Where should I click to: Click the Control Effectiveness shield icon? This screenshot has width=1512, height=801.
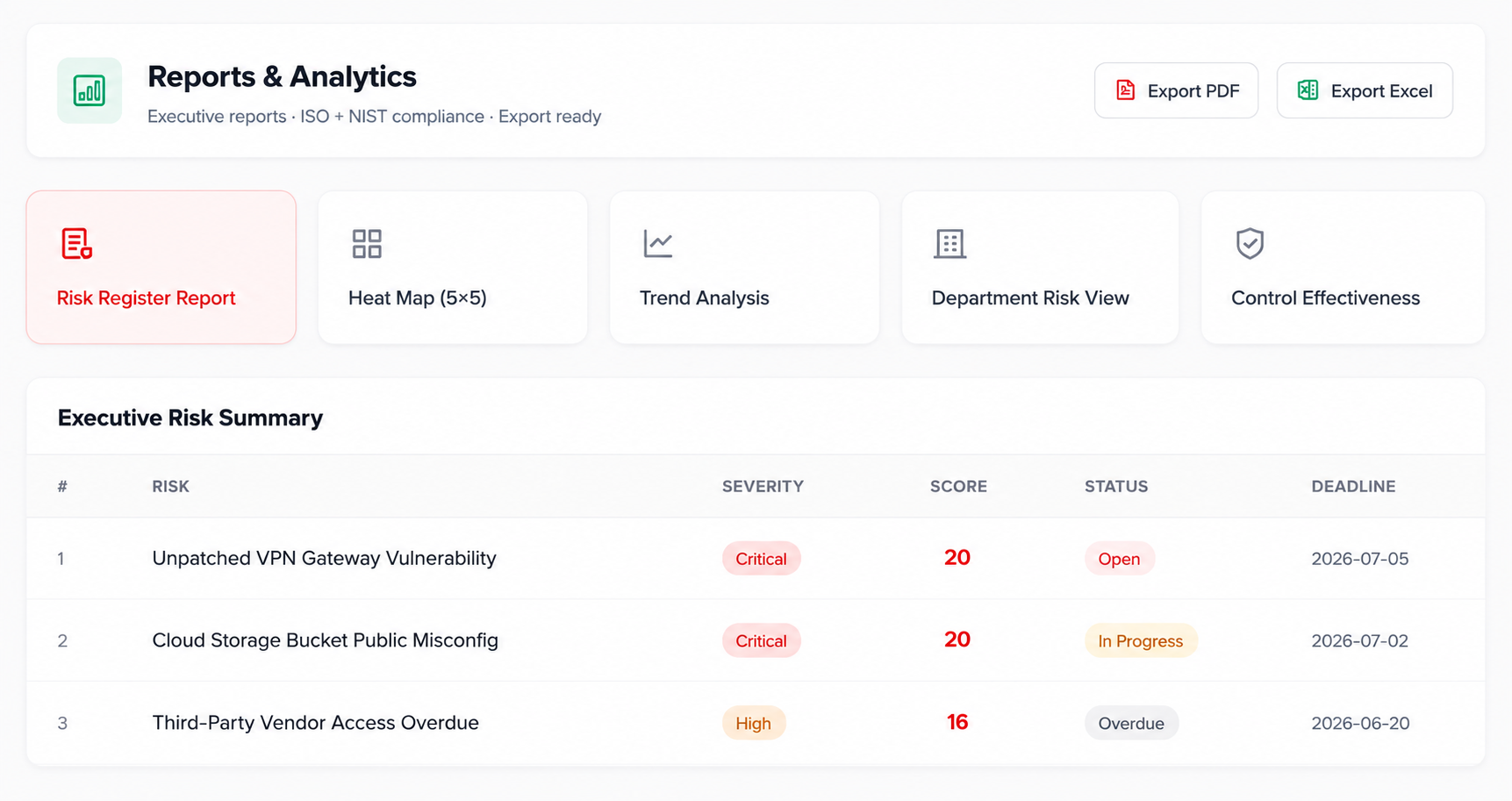pos(1250,244)
